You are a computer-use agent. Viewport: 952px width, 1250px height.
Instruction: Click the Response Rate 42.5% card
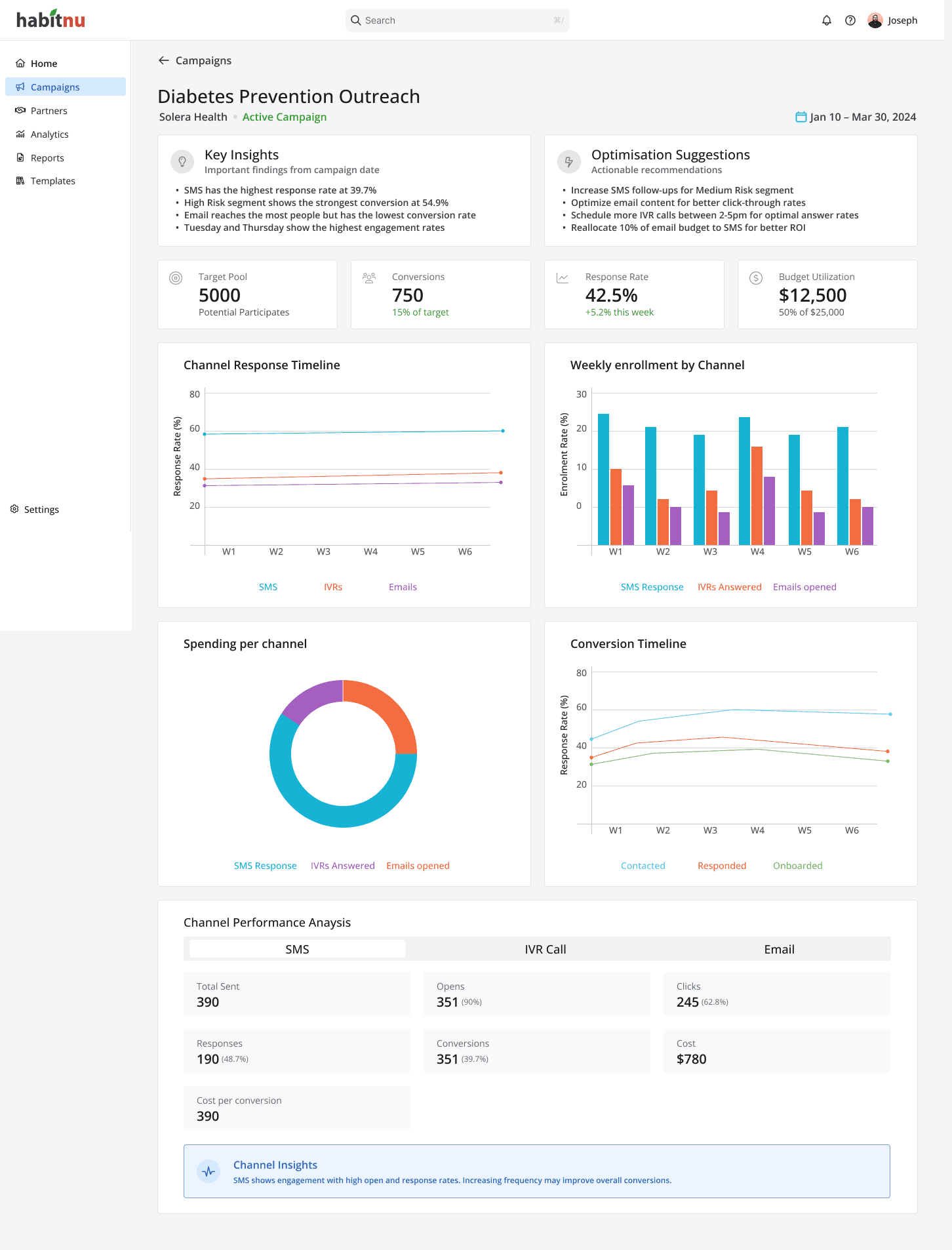[x=634, y=294]
